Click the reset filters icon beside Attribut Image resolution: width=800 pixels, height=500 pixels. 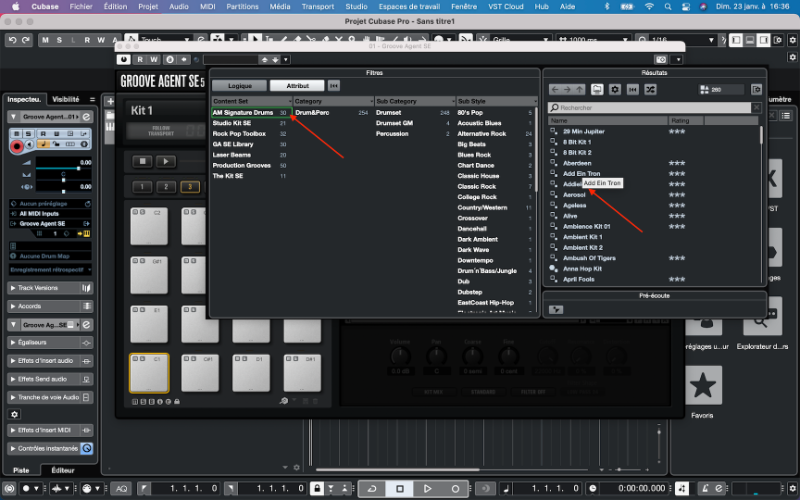point(334,86)
